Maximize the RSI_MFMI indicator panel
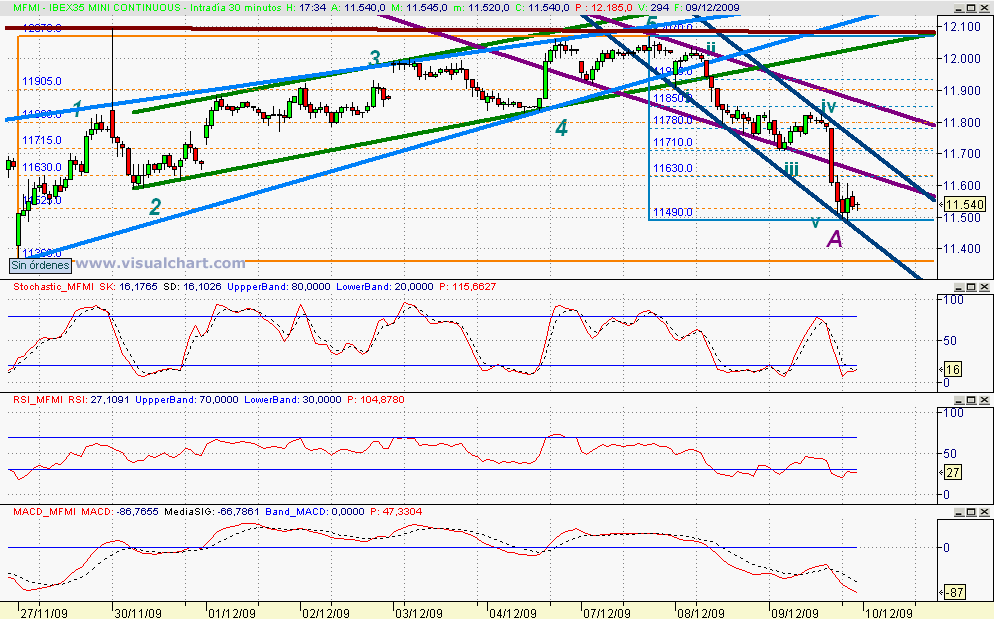The image size is (994, 619). pyautogui.click(x=971, y=400)
